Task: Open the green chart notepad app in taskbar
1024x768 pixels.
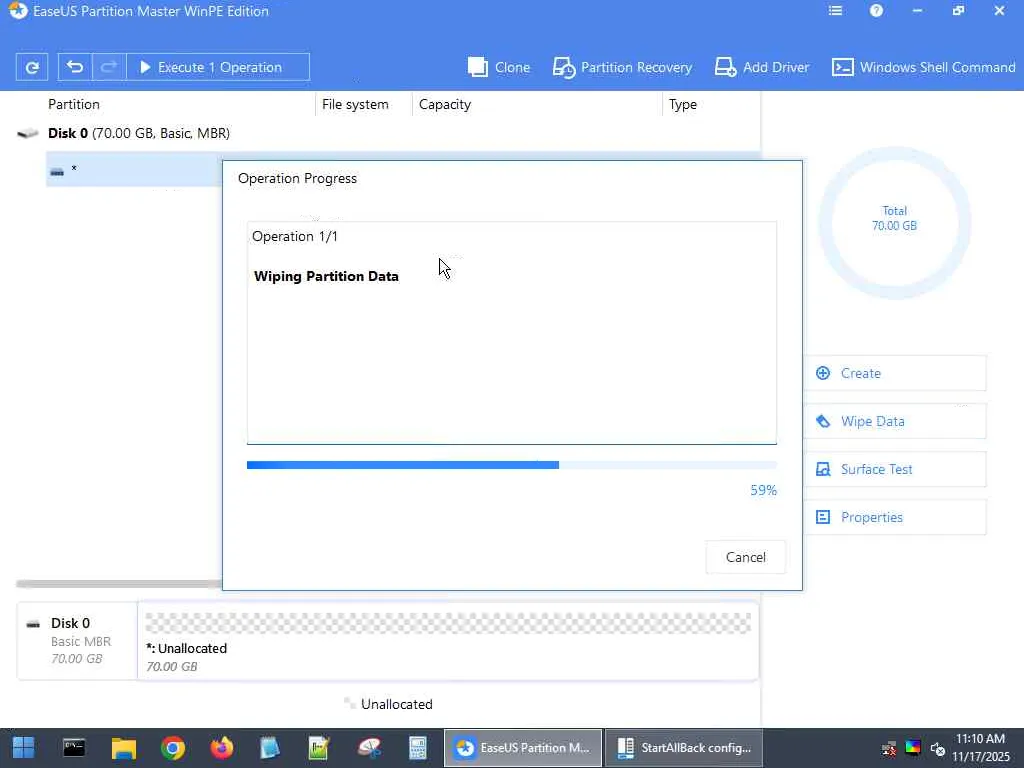Action: [x=319, y=748]
